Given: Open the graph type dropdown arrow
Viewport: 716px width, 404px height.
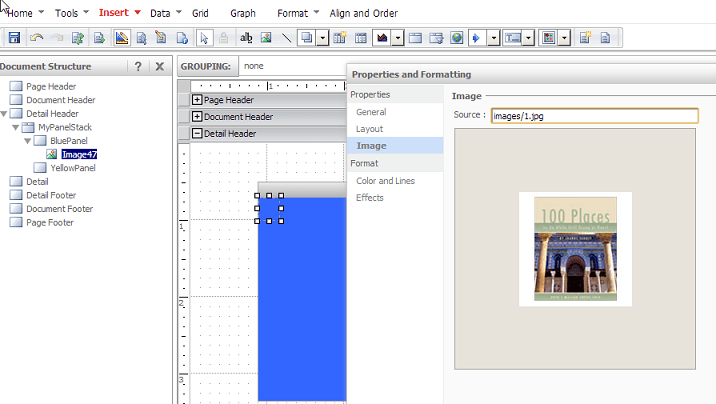Looking at the screenshot, I should [397, 38].
